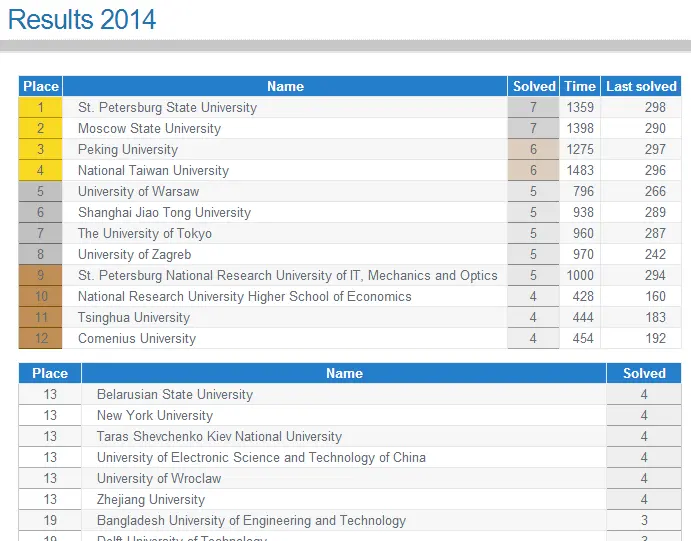This screenshot has height=541, width=691.
Task: Click the Last solved column header
Action: (x=641, y=86)
